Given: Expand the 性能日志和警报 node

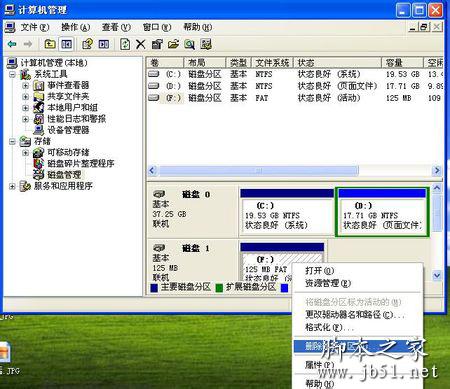Looking at the screenshot, I should pyautogui.click(x=26, y=119).
